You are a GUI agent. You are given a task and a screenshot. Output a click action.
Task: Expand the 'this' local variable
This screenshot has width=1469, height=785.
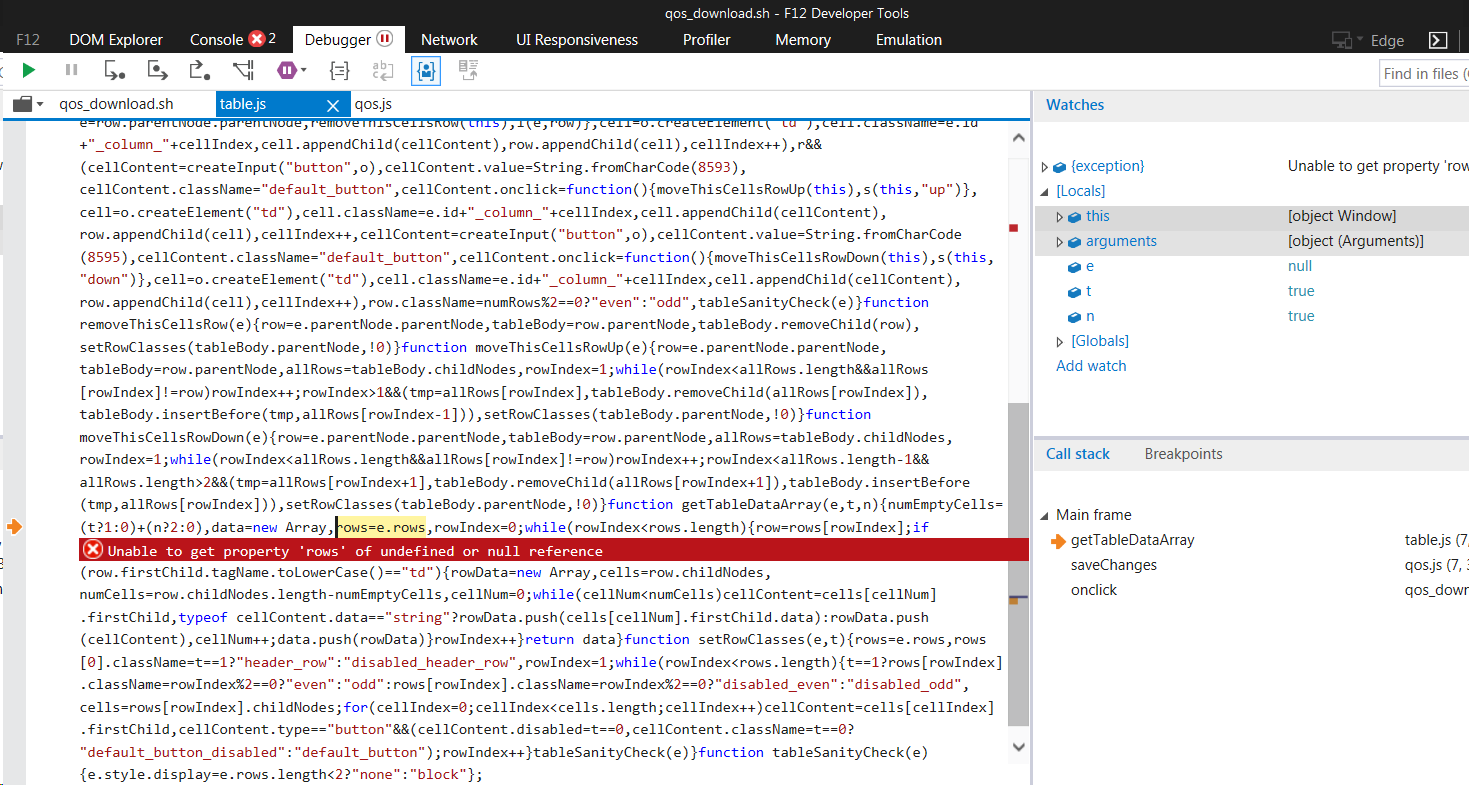tap(1060, 217)
